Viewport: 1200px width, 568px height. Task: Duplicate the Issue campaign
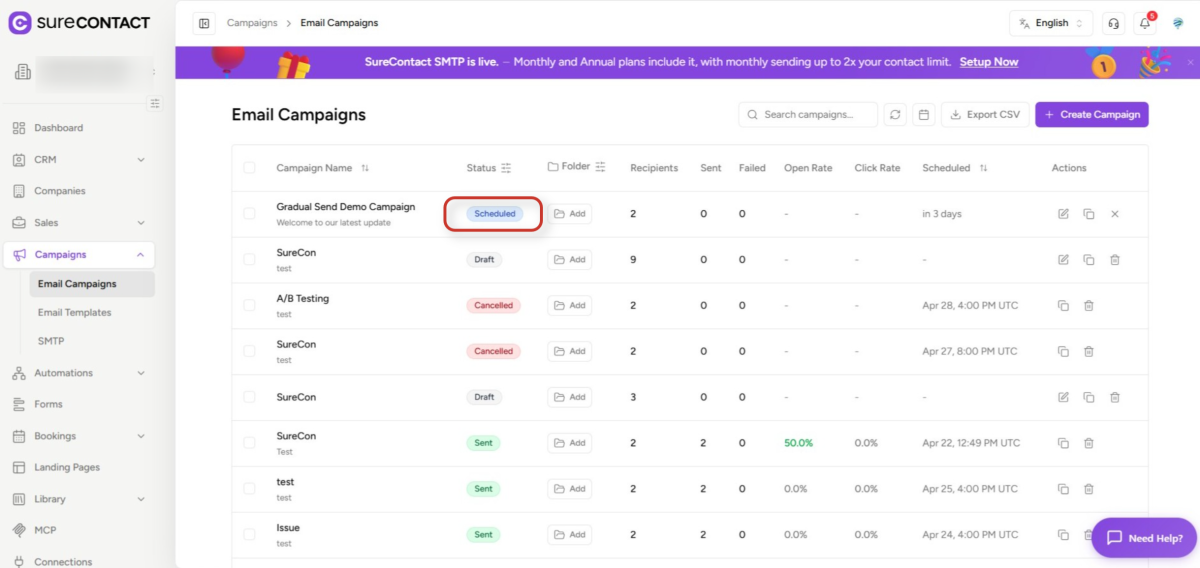tap(1063, 535)
